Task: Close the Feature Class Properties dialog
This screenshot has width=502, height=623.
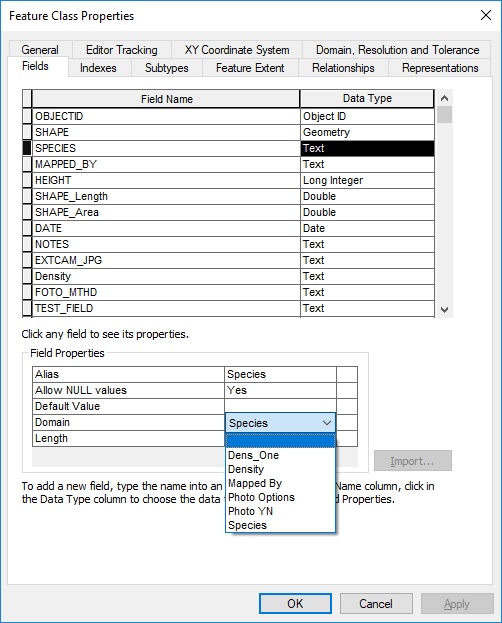Action: [x=486, y=15]
